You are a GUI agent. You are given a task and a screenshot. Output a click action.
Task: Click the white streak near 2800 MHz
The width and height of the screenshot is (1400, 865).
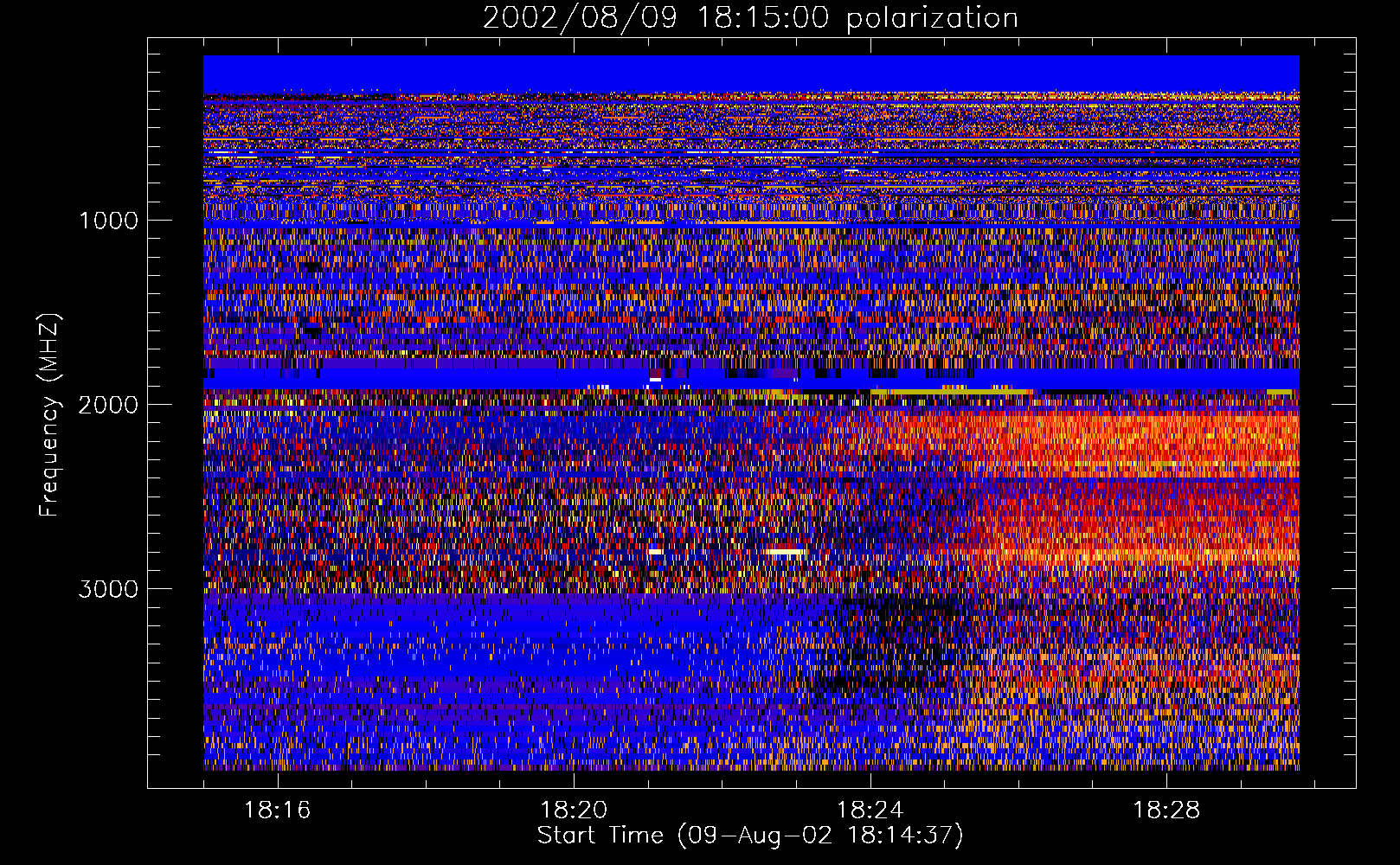tap(786, 551)
